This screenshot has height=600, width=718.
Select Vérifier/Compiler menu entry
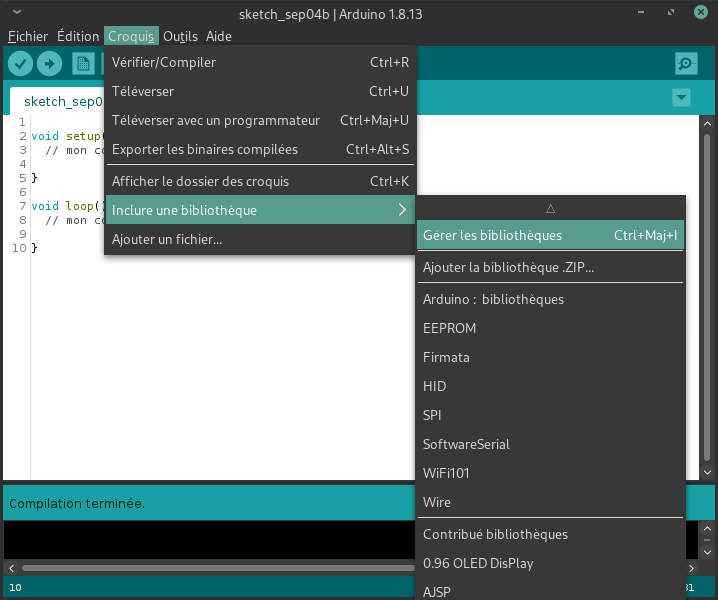click(260, 62)
